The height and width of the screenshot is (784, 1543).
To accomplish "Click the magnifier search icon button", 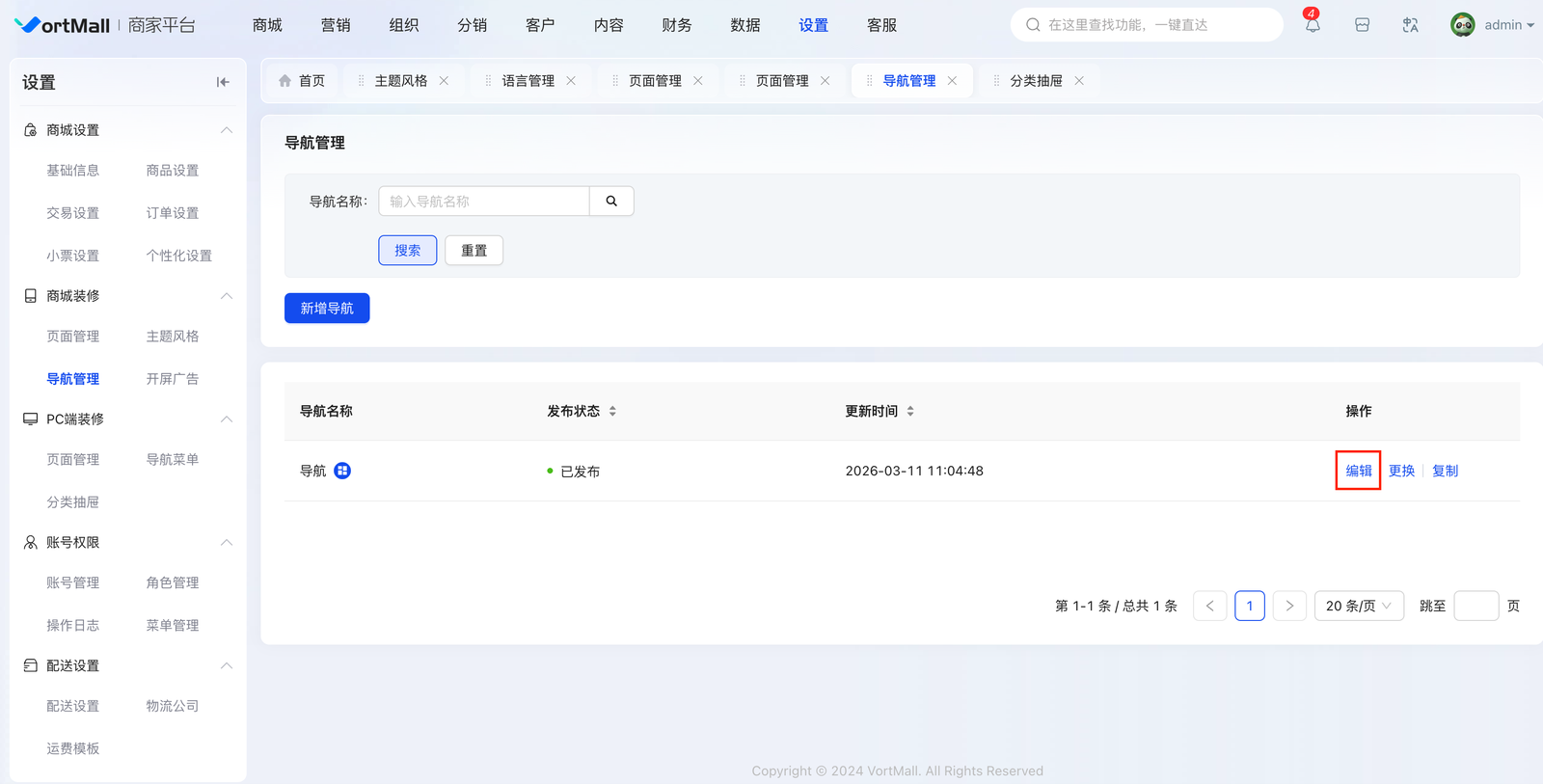I will click(611, 202).
